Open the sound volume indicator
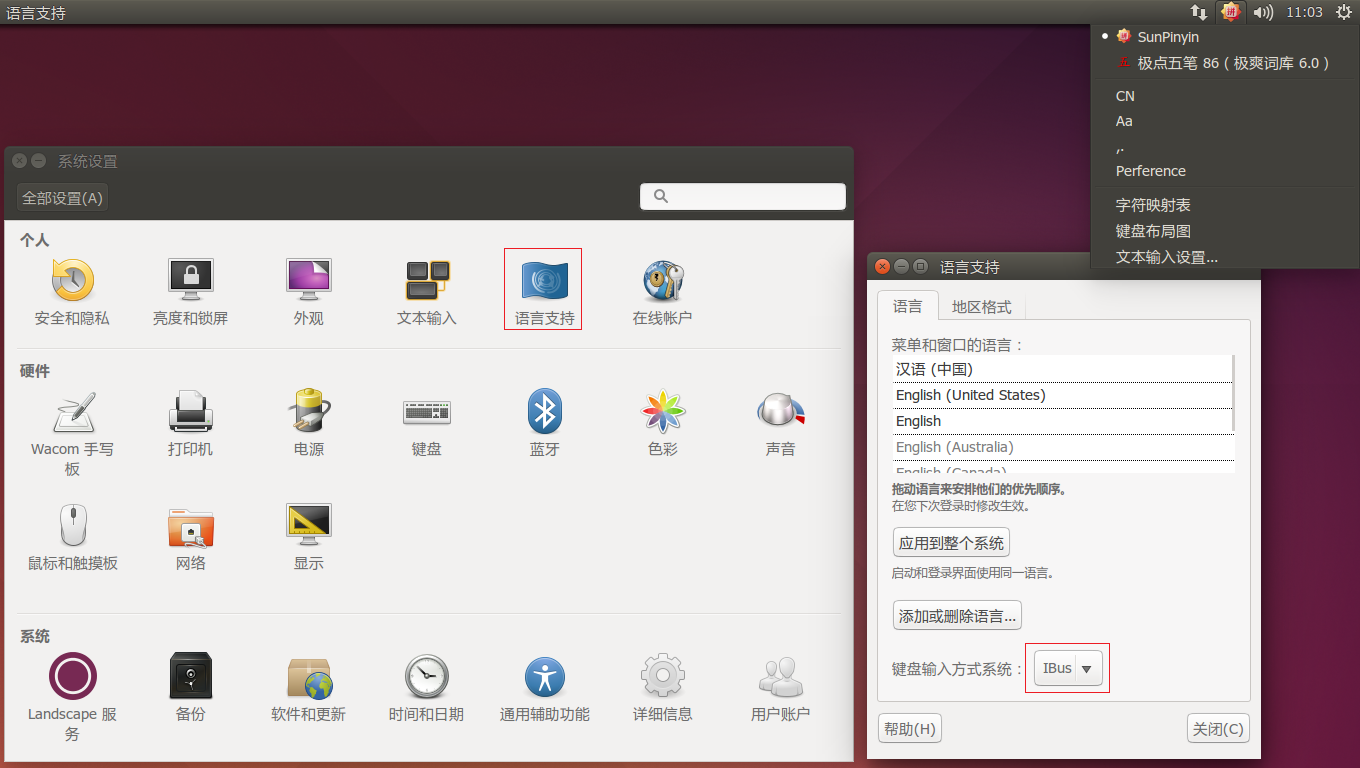This screenshot has height=768, width=1360. [x=1263, y=12]
